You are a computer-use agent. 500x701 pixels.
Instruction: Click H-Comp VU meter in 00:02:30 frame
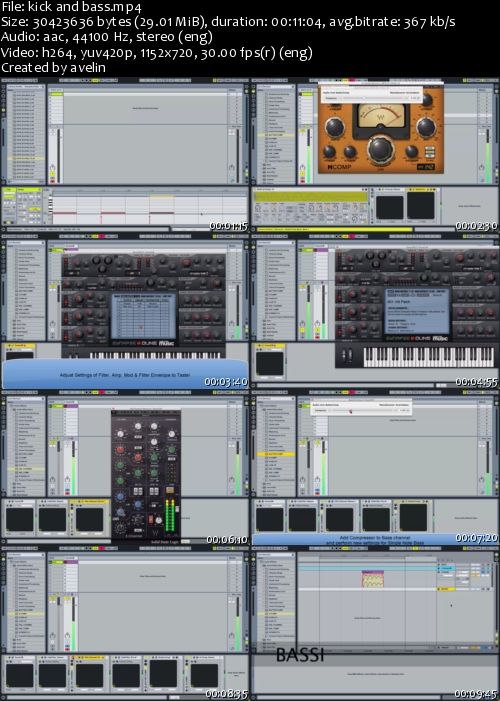[381, 115]
